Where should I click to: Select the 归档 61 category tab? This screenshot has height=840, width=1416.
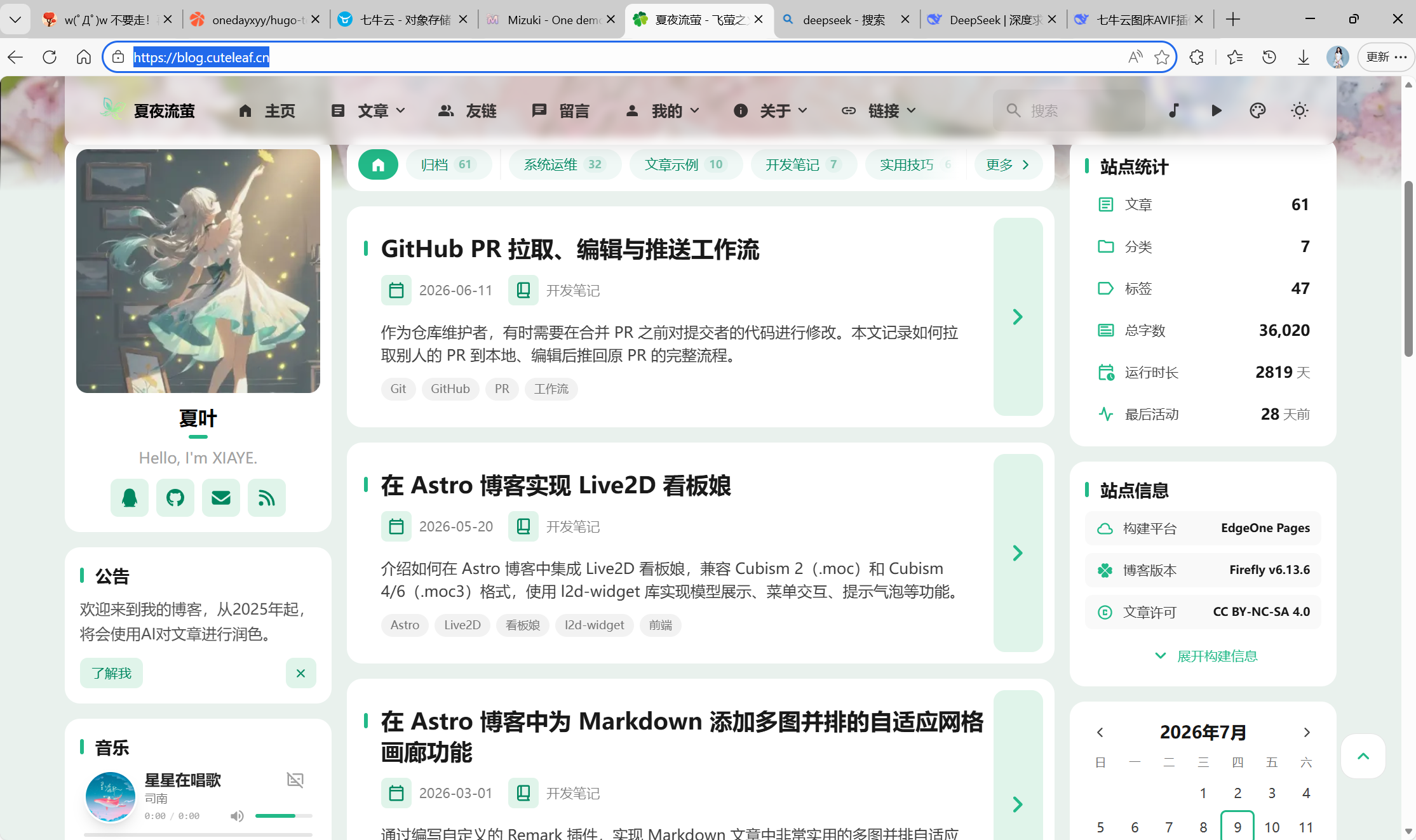[x=449, y=165]
